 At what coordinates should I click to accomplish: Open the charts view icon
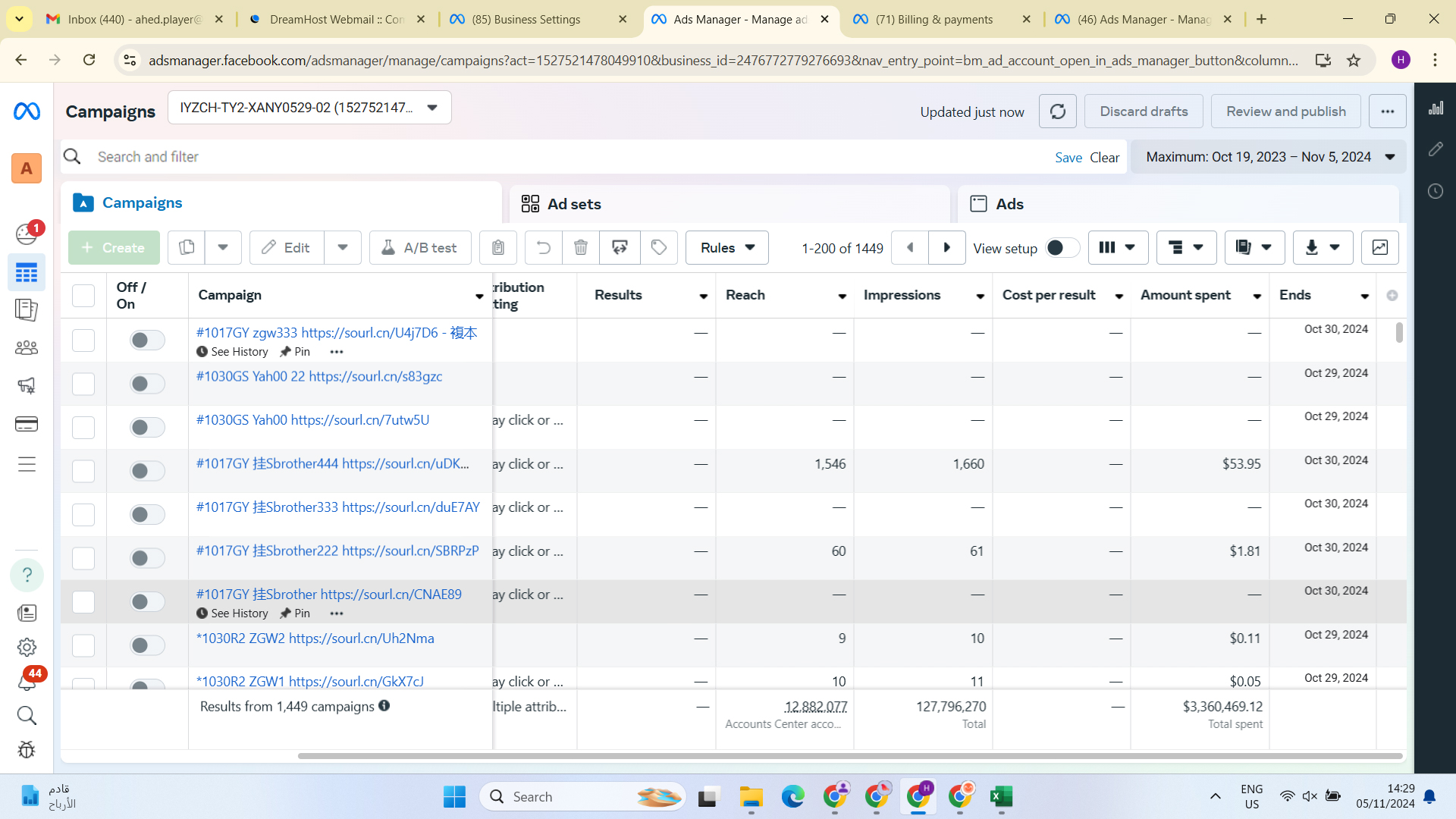click(1379, 247)
